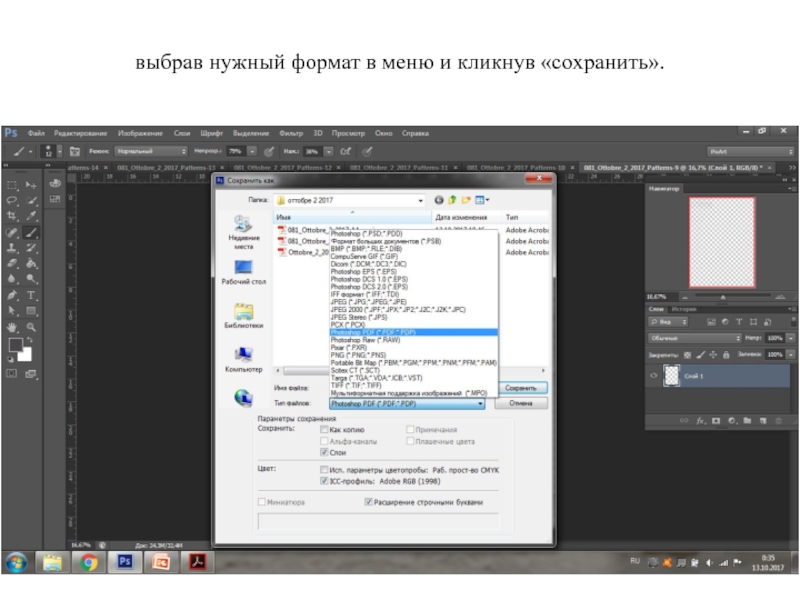Enable the Как копию checkbox
Screen dimensions: 800x600
tap(324, 429)
